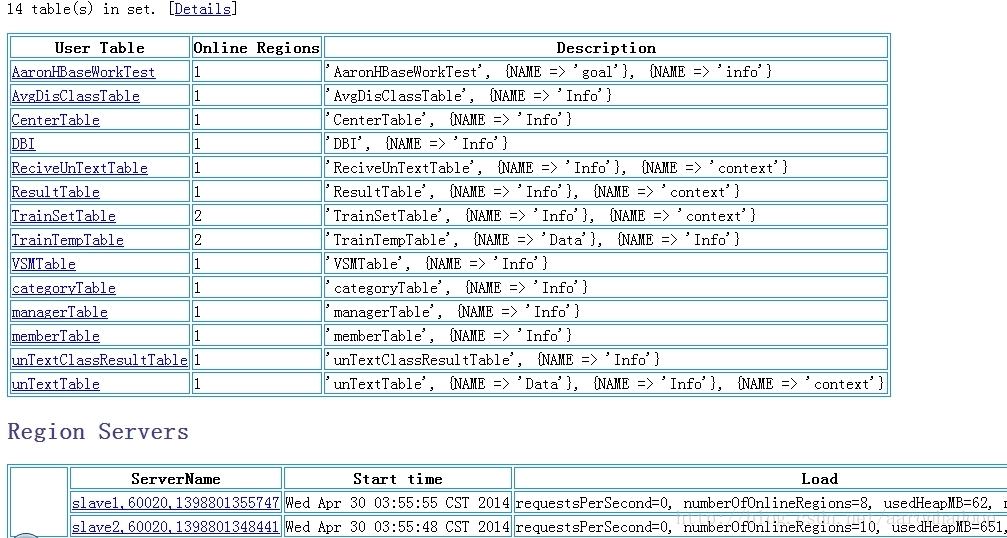Click the categoryTable description cell

(x=606, y=288)
